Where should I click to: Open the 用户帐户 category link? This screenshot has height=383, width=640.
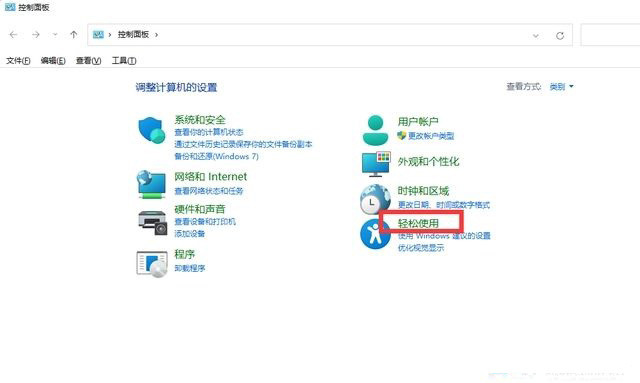(x=418, y=121)
